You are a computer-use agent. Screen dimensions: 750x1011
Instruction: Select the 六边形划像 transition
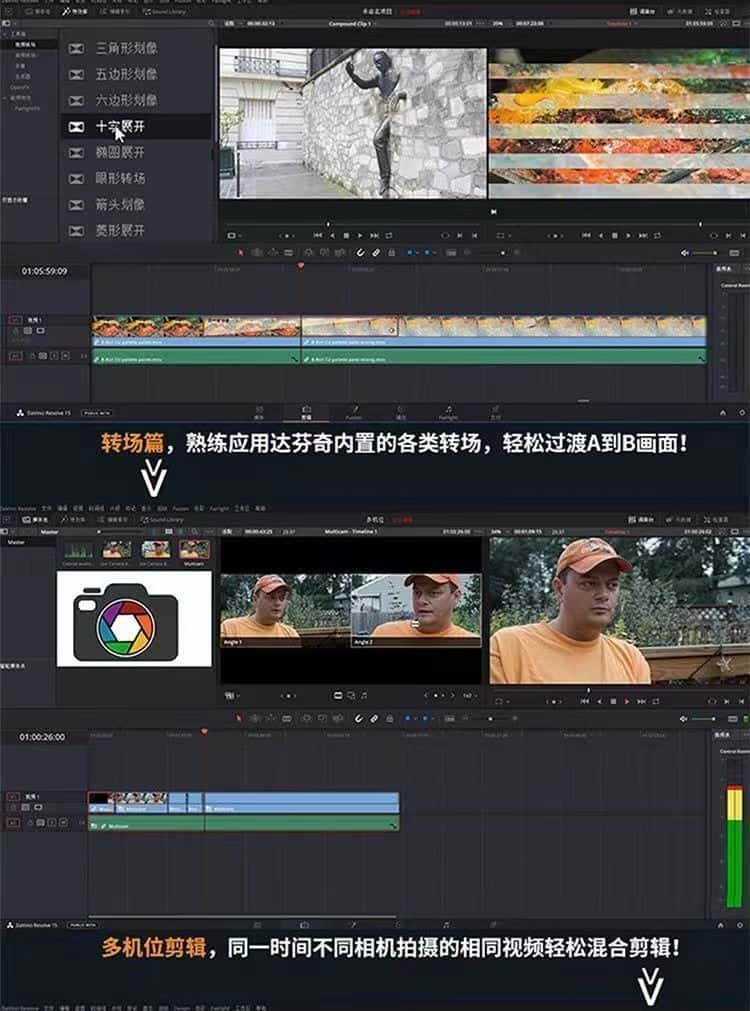click(x=126, y=100)
